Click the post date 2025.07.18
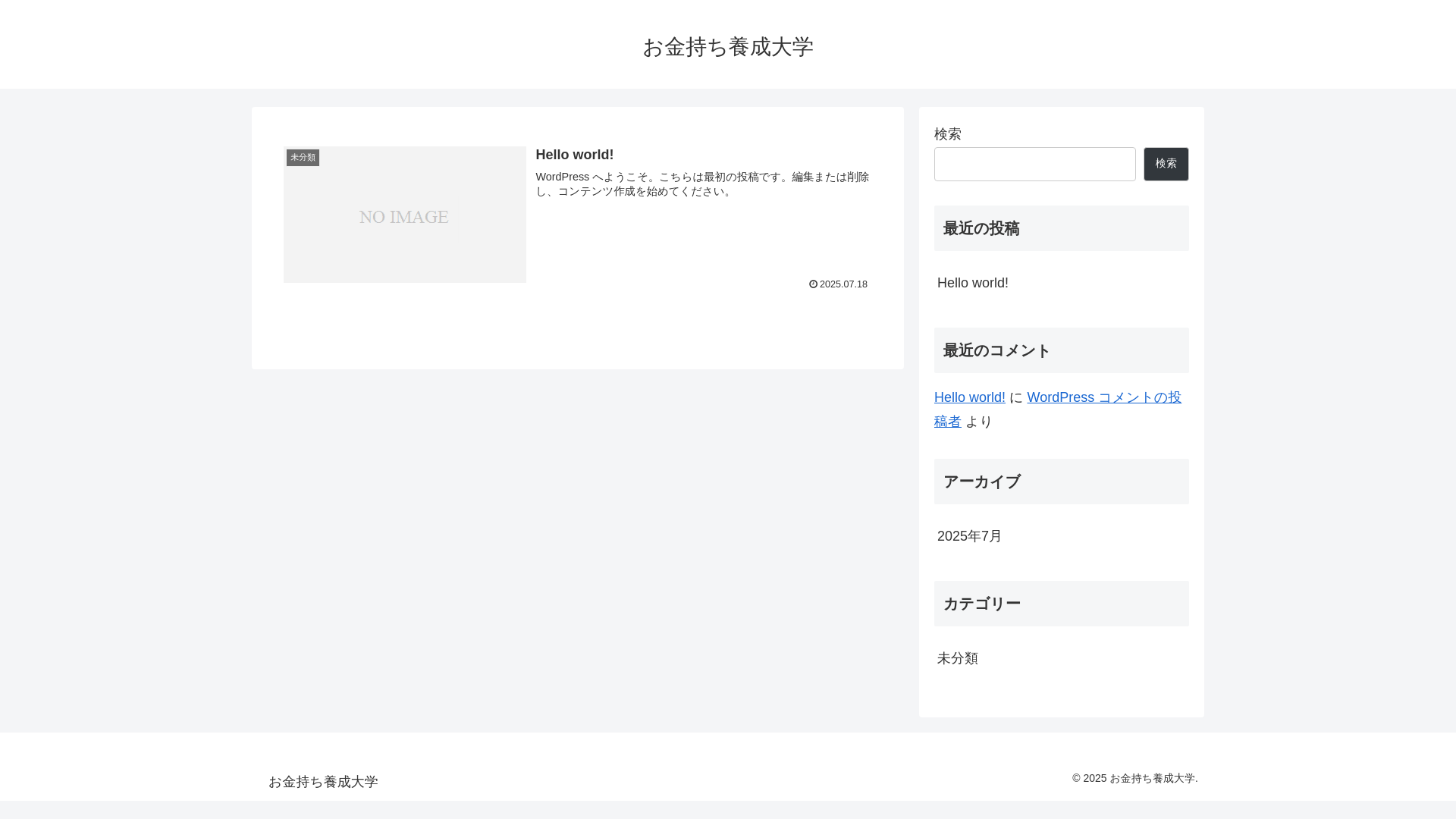Screen dimensions: 1456x819 click(843, 284)
